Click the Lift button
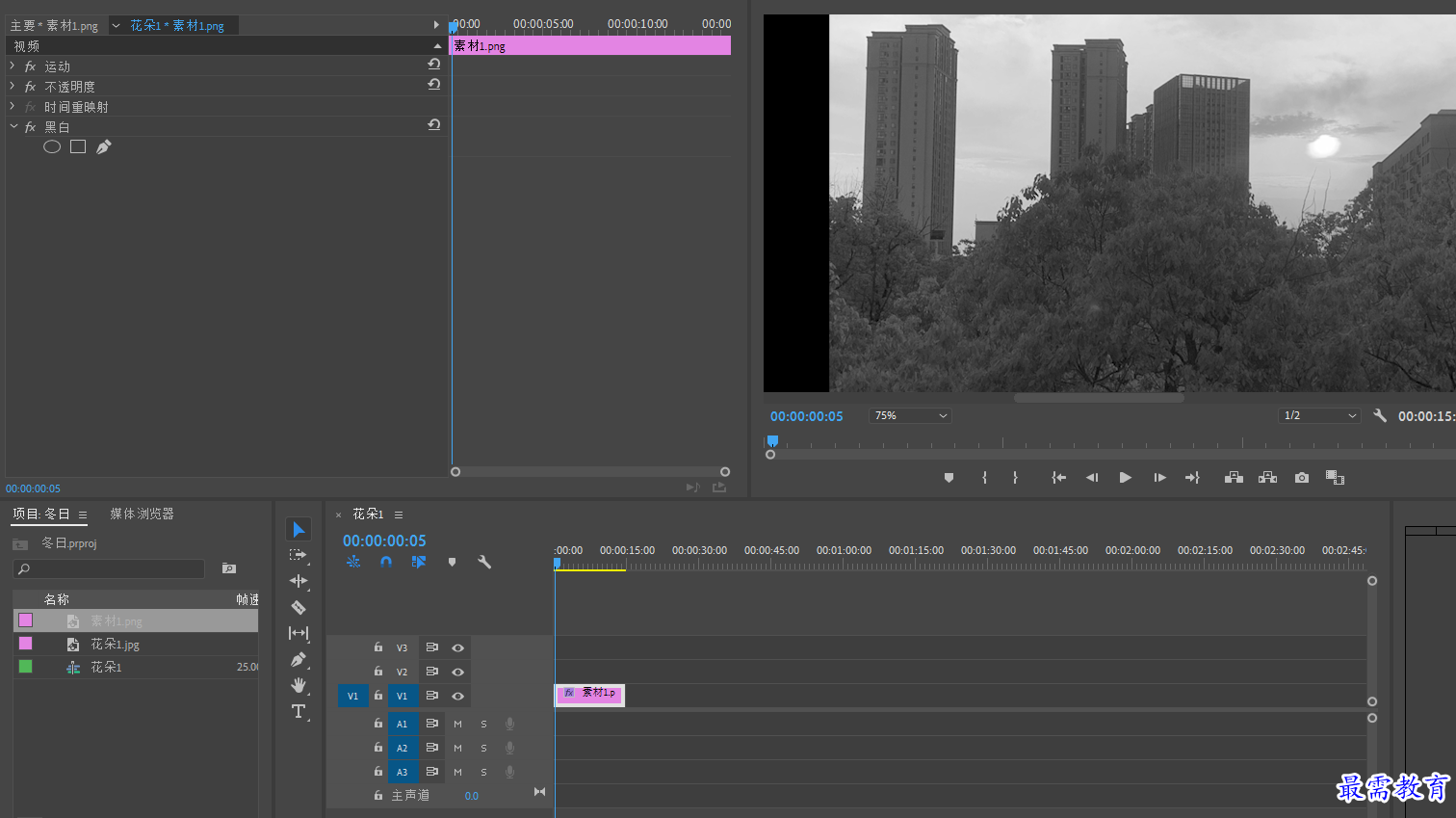Viewport: 1456px width, 818px height. [1234, 478]
